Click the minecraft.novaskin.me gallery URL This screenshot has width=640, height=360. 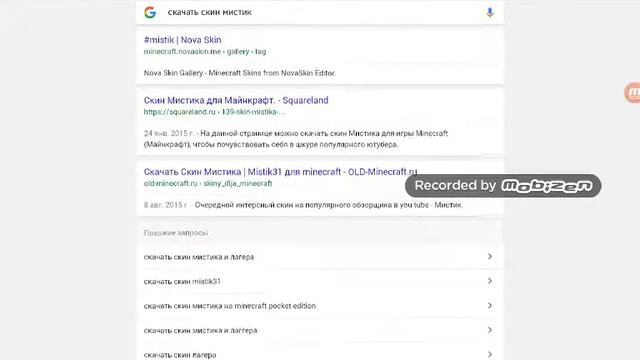pos(205,52)
